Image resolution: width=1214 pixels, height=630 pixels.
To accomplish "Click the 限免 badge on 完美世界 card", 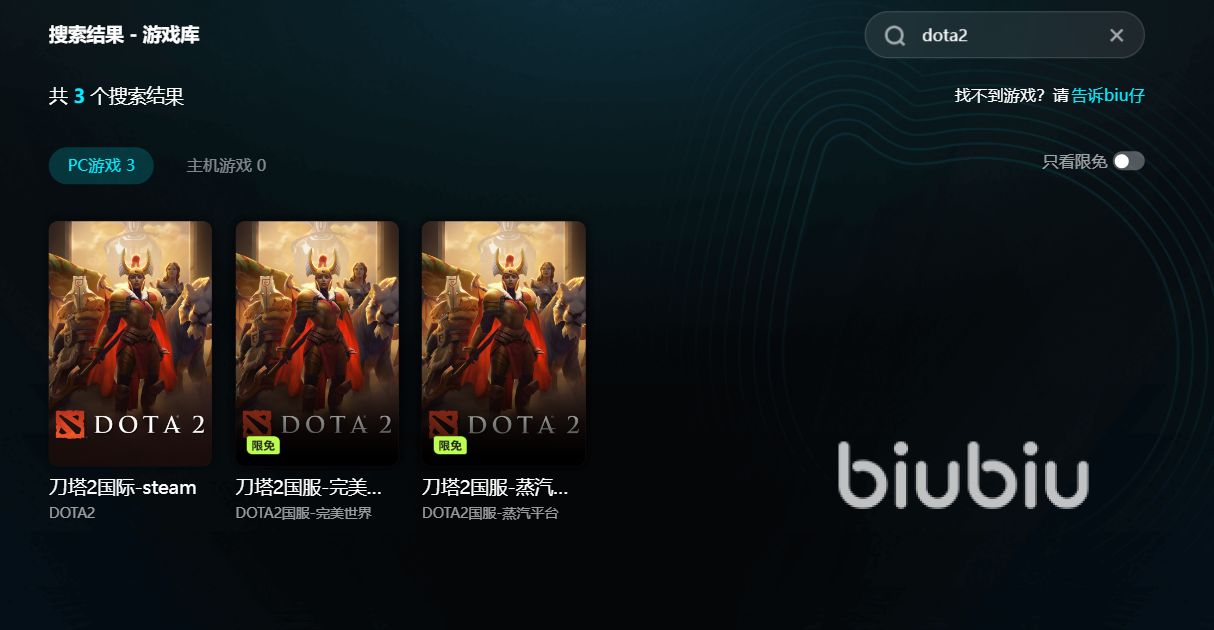I will tap(262, 445).
